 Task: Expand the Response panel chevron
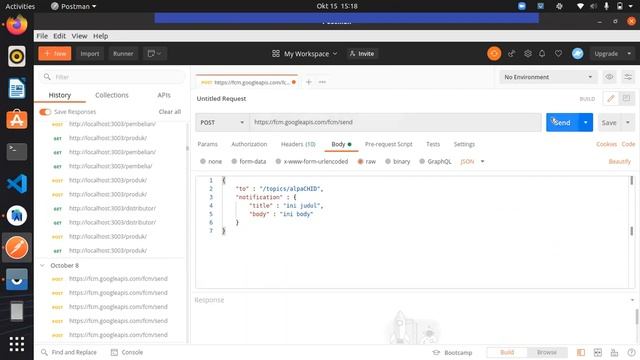coord(632,300)
